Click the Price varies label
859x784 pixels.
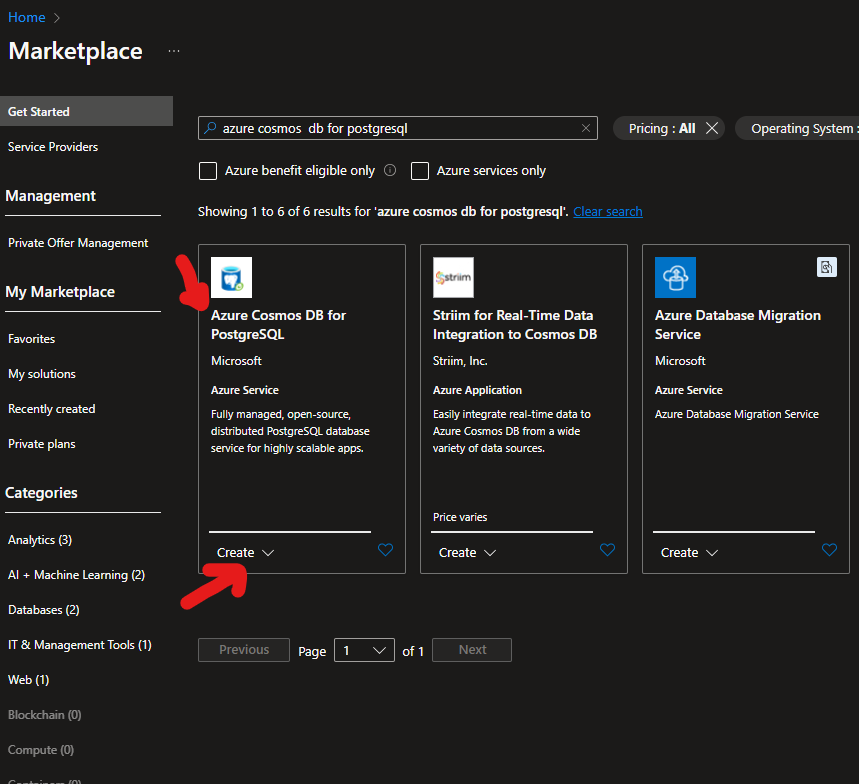point(460,517)
